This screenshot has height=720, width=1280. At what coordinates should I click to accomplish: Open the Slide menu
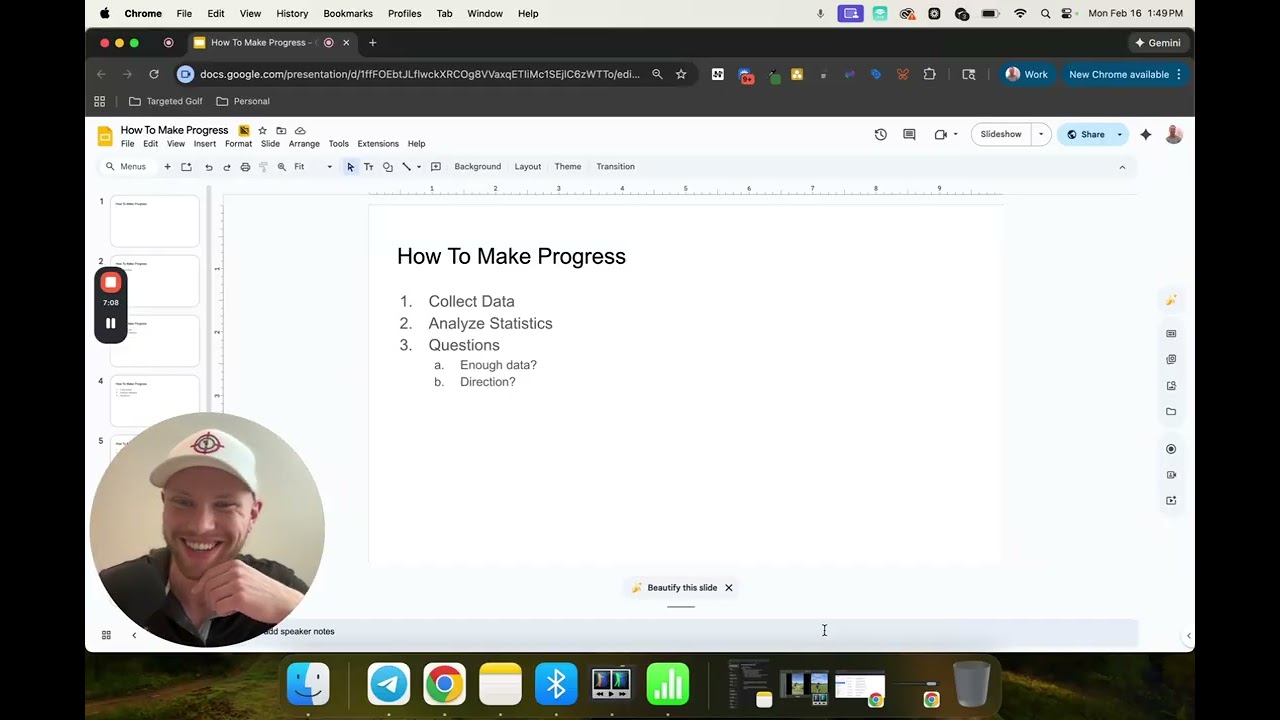click(x=270, y=144)
